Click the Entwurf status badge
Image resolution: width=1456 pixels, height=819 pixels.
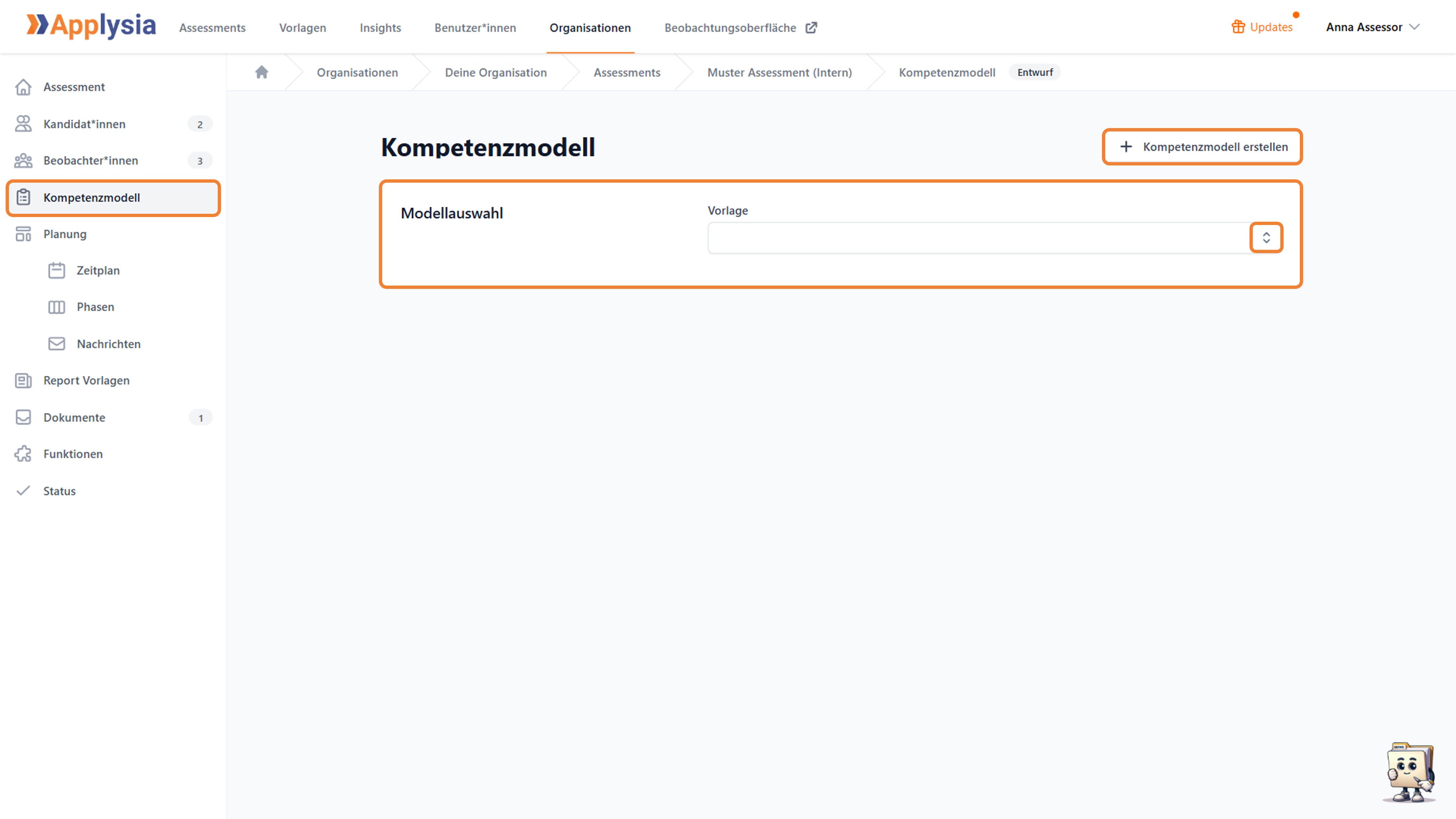point(1035,72)
